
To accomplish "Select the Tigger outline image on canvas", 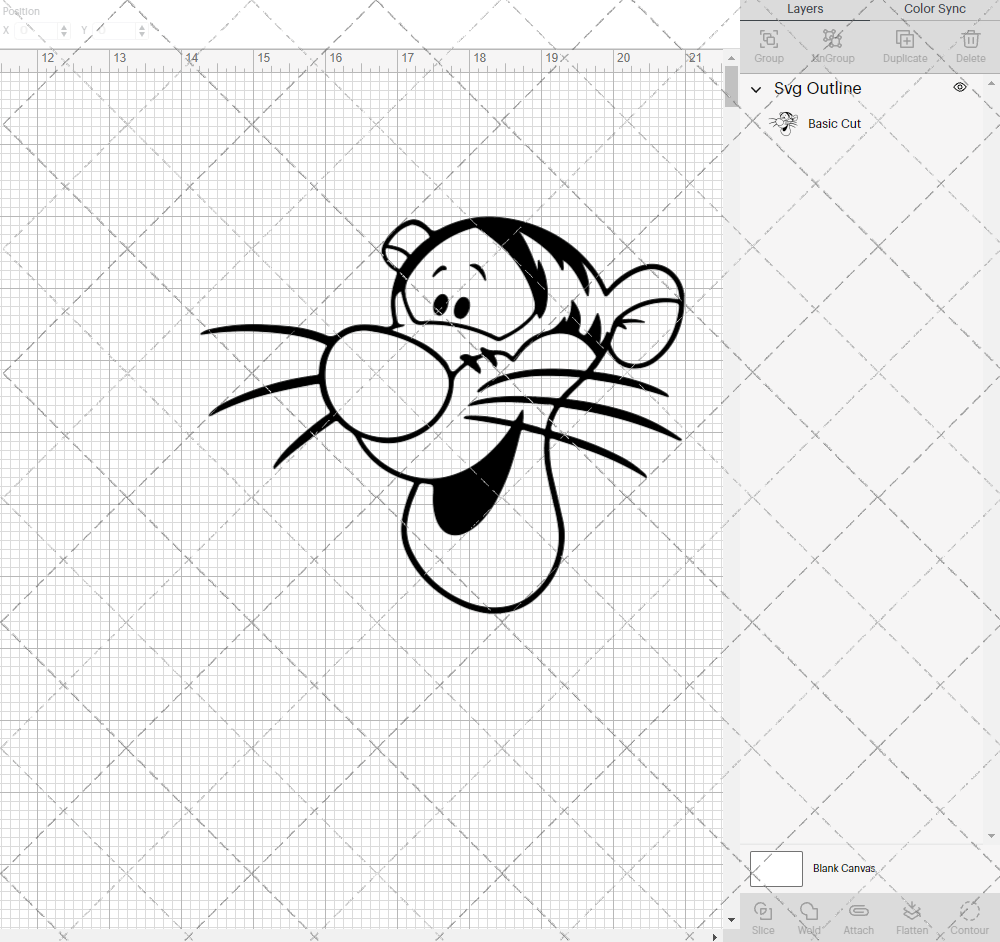I will tap(443, 415).
